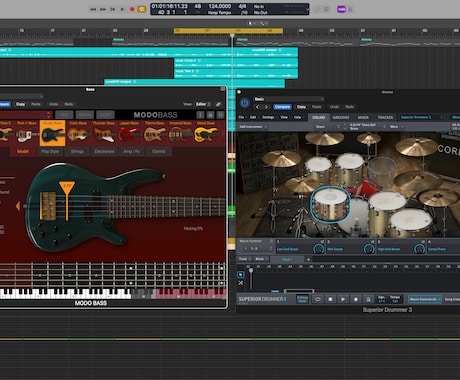Image resolution: width=460 pixels, height=380 pixels.
Task: Click the highlighted snare drum in kit
Action: pyautogui.click(x=330, y=204)
